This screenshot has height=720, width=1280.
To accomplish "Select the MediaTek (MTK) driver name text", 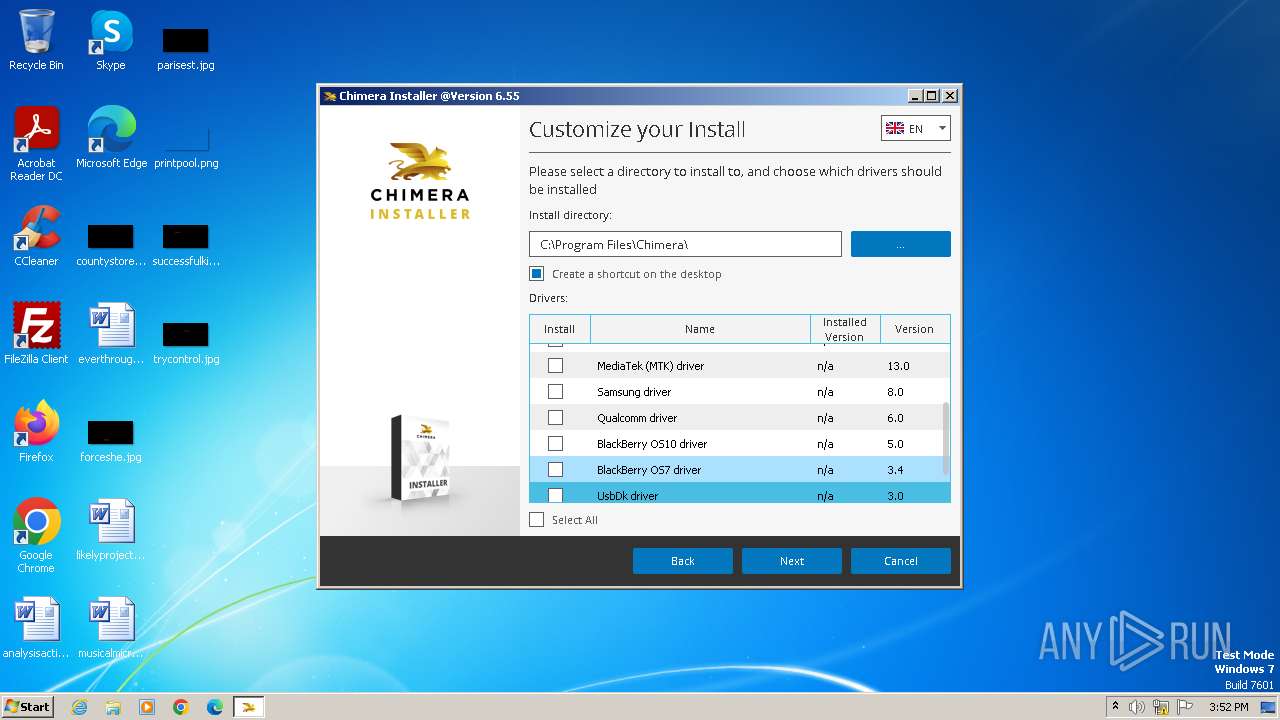I will pos(650,366).
